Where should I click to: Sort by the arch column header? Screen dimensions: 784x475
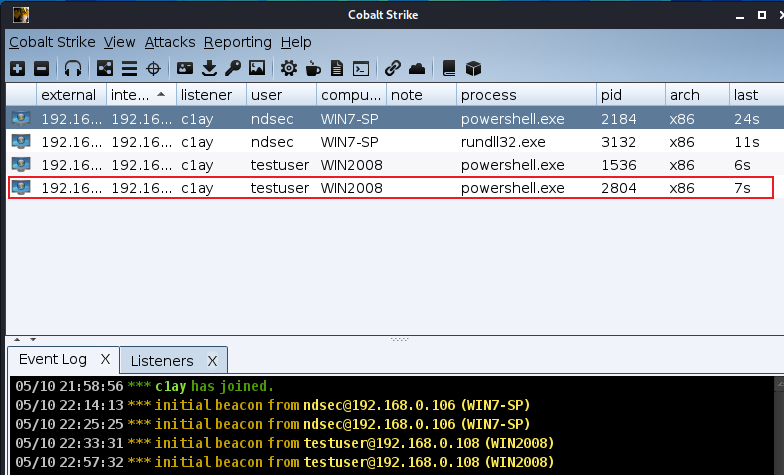coord(698,94)
